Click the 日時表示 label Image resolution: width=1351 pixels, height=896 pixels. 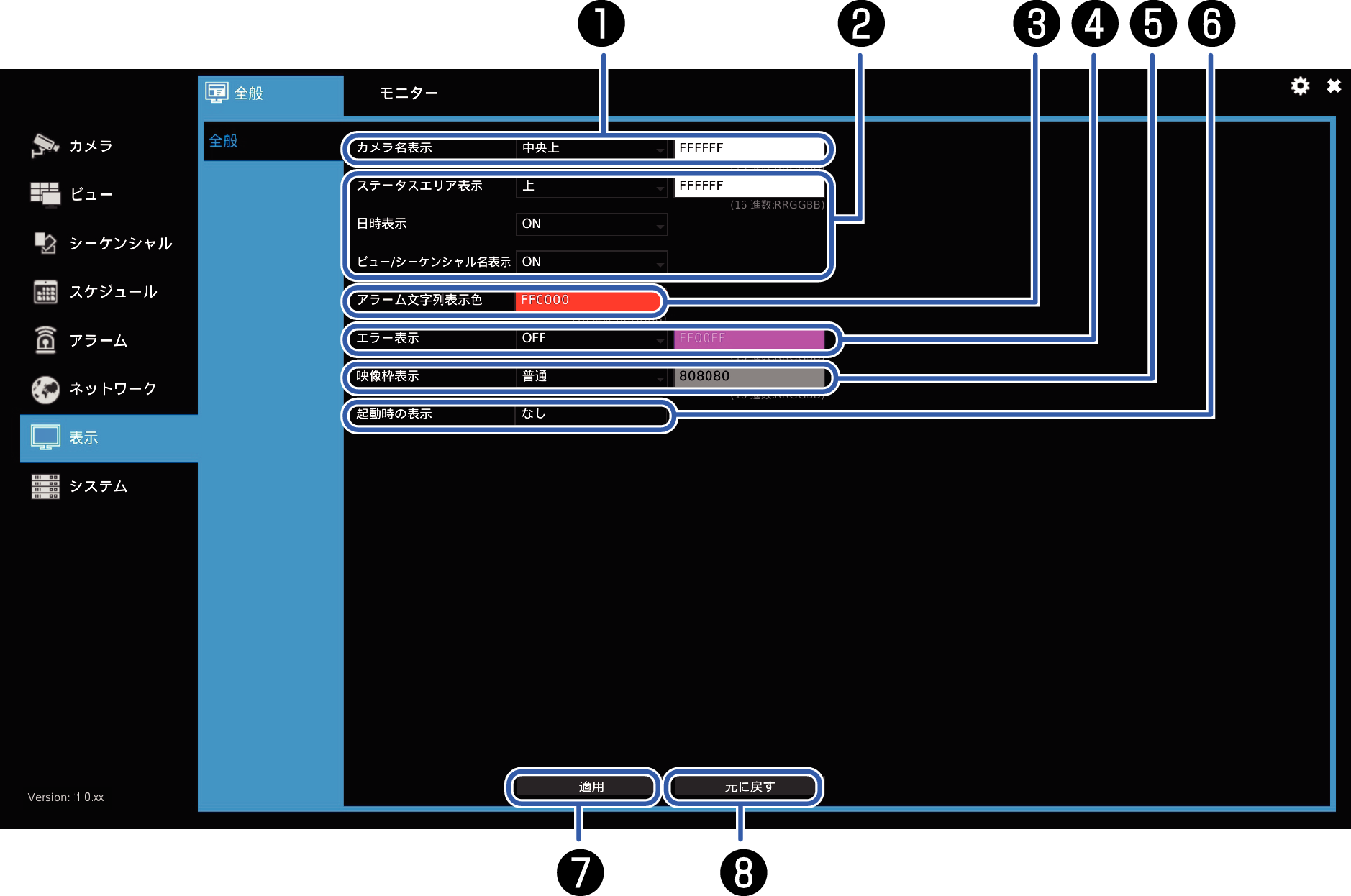click(x=381, y=224)
